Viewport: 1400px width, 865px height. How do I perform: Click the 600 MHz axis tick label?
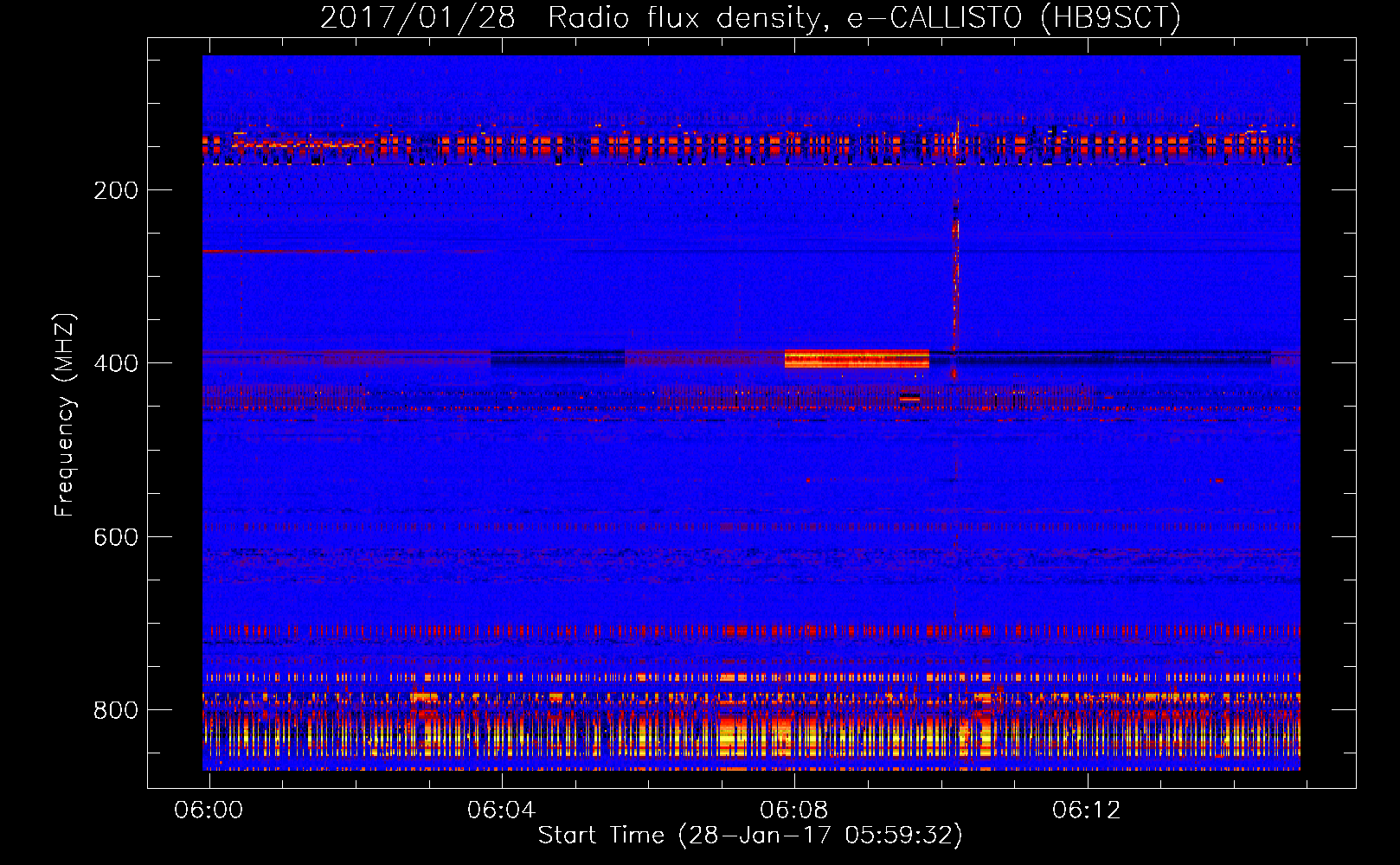tap(116, 537)
